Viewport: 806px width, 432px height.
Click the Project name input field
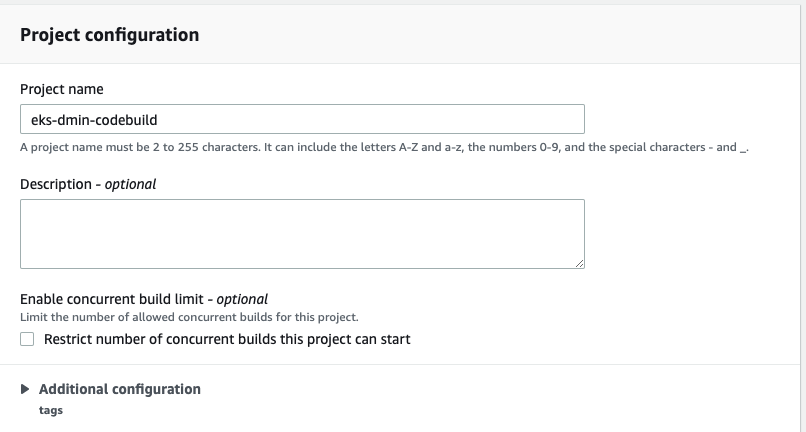pos(302,120)
